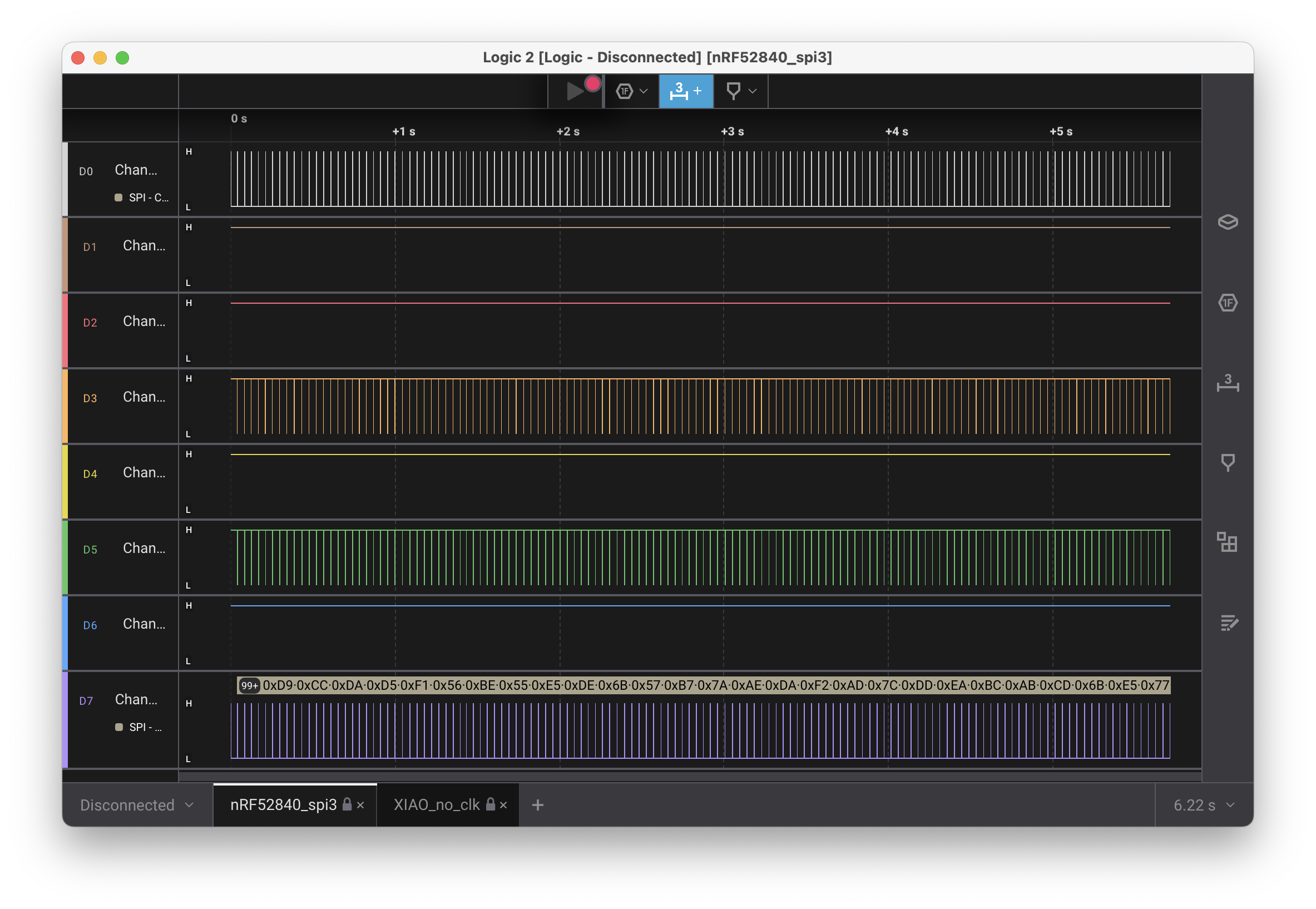Open the Disconnected device dropdown
The image size is (1316, 909).
[x=137, y=805]
